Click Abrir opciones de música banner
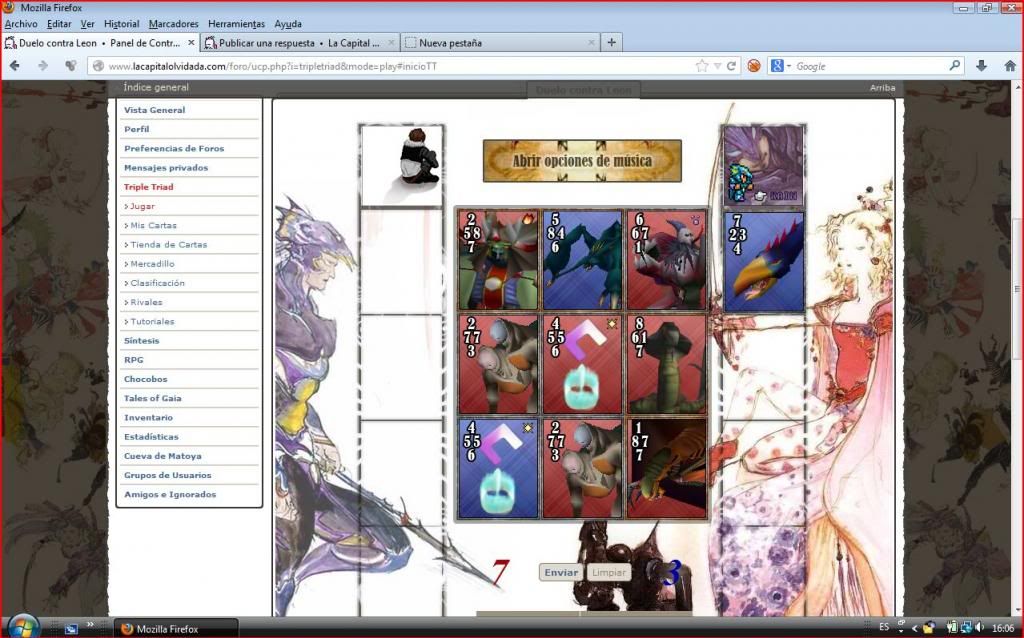1024x638 pixels. tap(582, 161)
